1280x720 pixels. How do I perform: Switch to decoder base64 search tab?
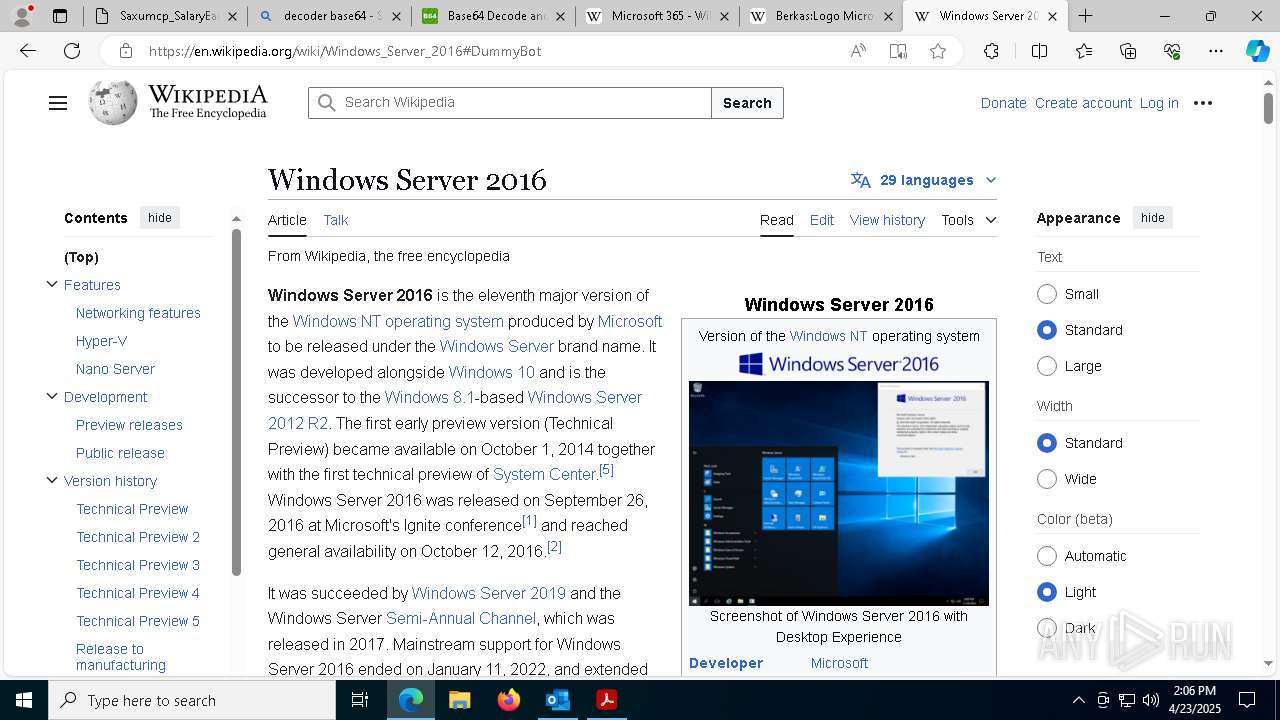330,16
